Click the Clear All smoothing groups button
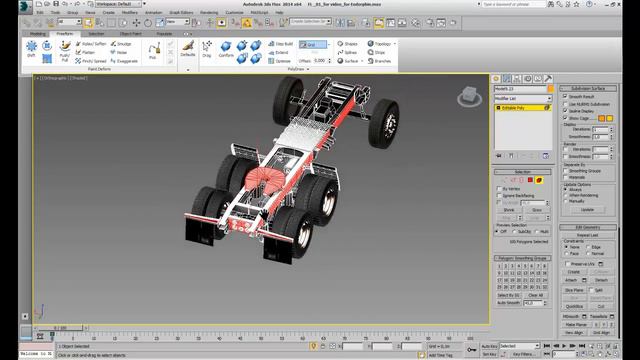The image size is (640, 360). coord(536,295)
